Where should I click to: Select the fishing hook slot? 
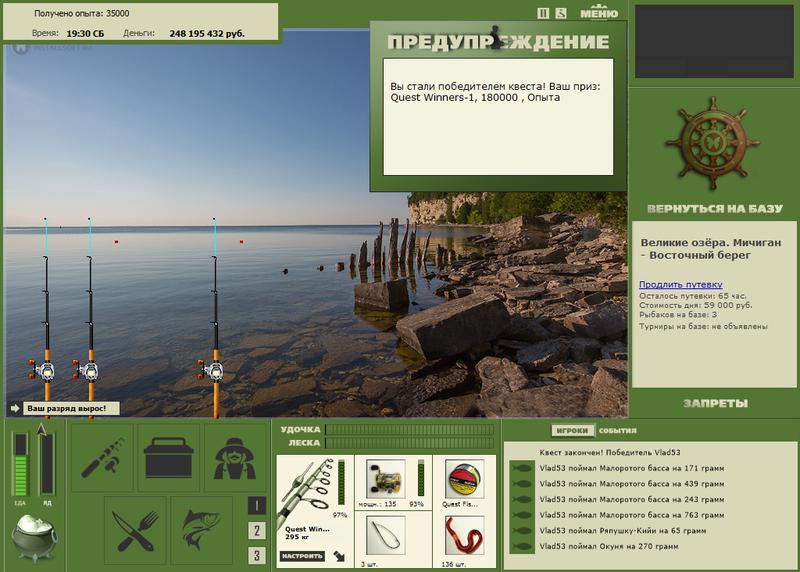pyautogui.click(x=386, y=536)
